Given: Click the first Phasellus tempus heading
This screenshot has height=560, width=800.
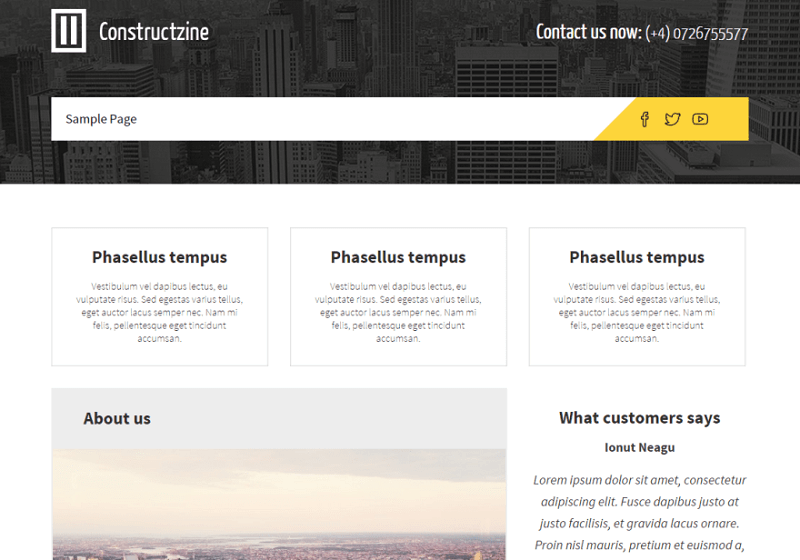Looking at the screenshot, I should click(160, 257).
